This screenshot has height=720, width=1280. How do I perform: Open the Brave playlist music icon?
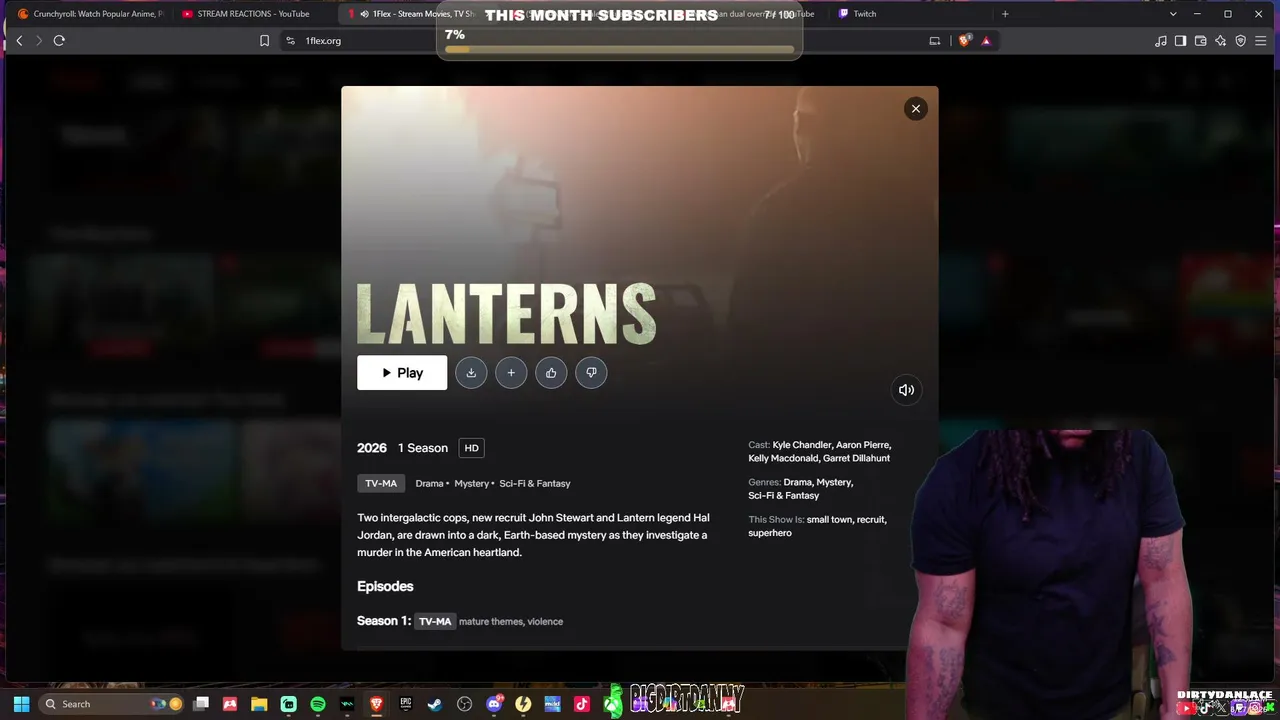pyautogui.click(x=1160, y=41)
